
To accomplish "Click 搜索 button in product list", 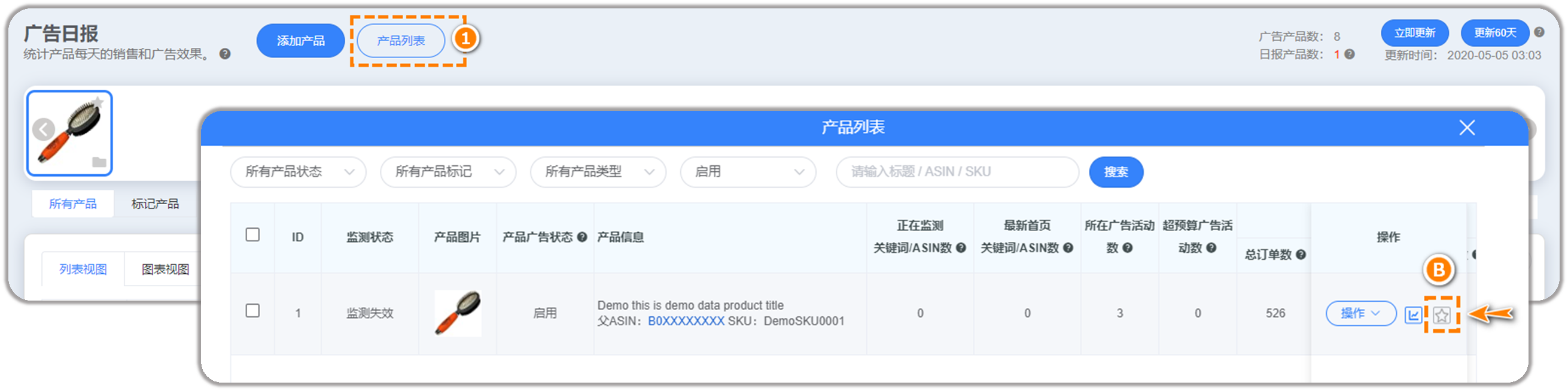I will coord(1116,172).
